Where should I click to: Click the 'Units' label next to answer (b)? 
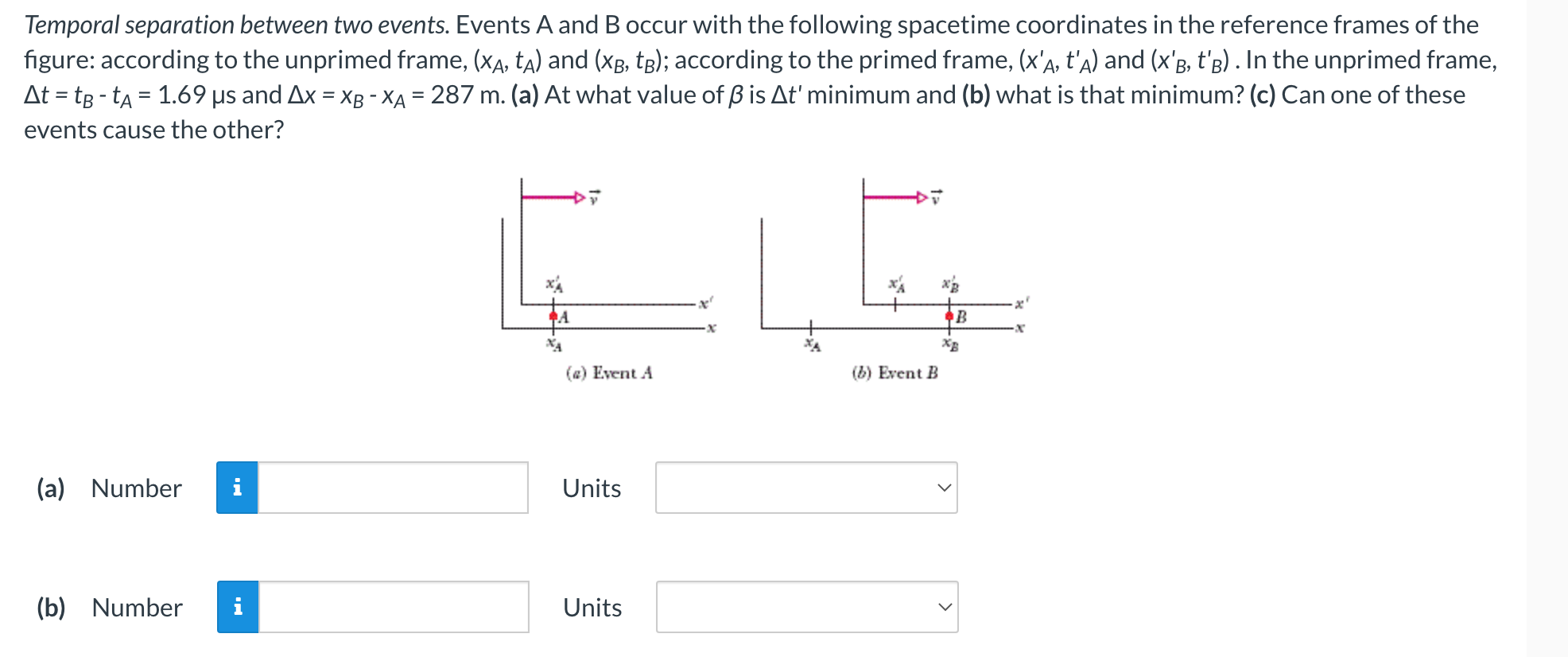point(591,608)
